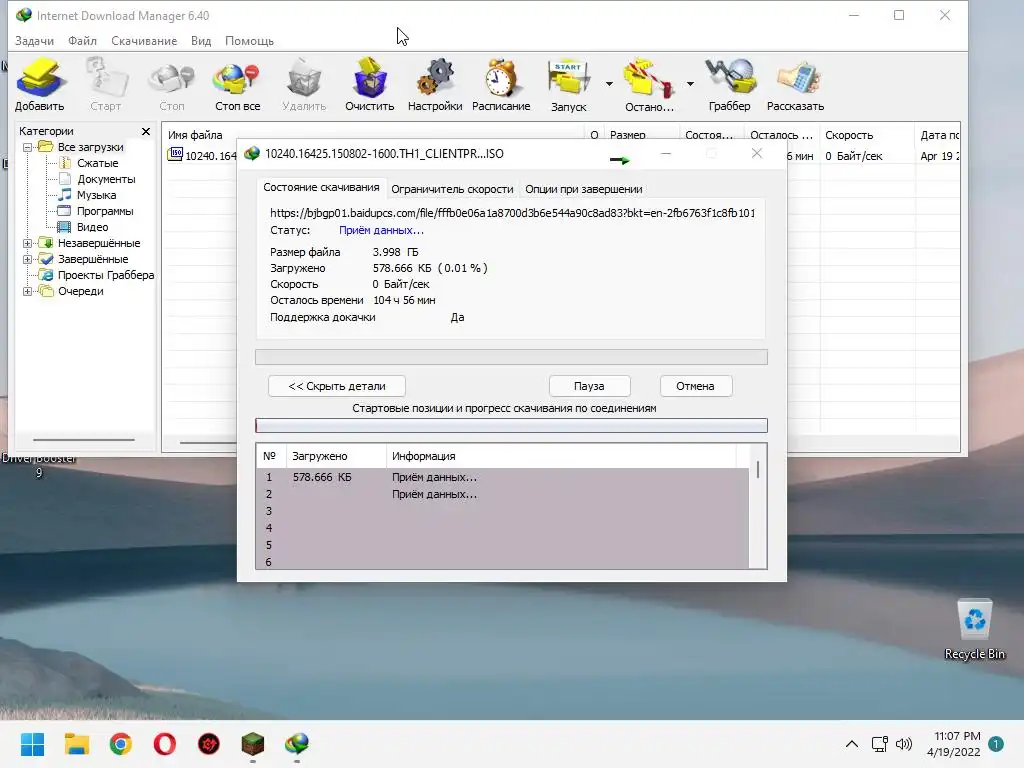
Task: Expand the Завершённые tree node
Action: [x=27, y=259]
